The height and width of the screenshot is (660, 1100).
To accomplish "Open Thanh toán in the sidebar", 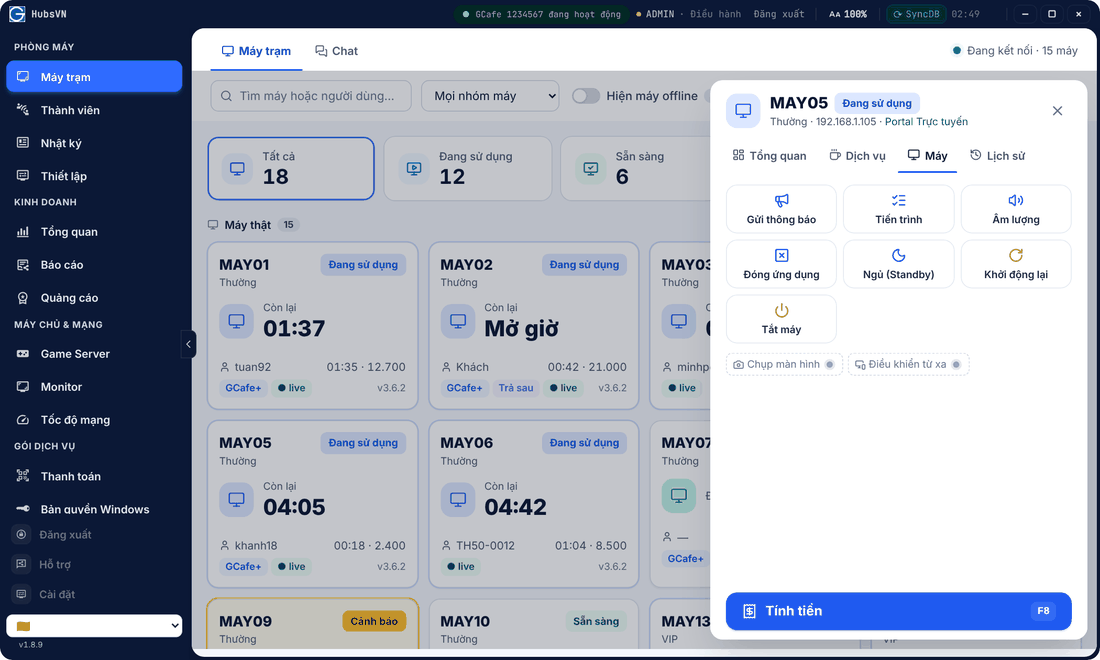I will click(94, 476).
